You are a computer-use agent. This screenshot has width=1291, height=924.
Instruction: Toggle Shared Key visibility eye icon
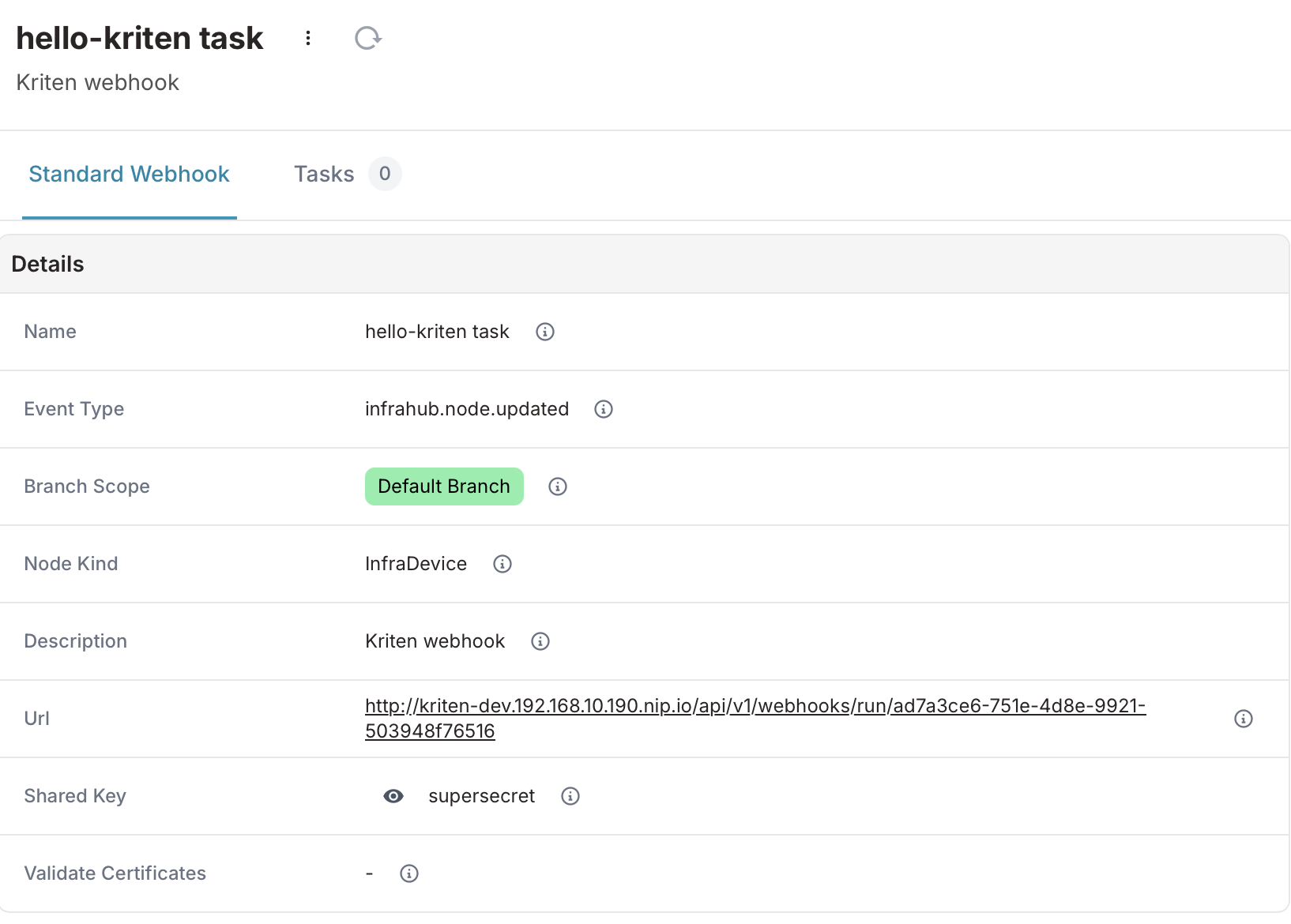[x=393, y=796]
